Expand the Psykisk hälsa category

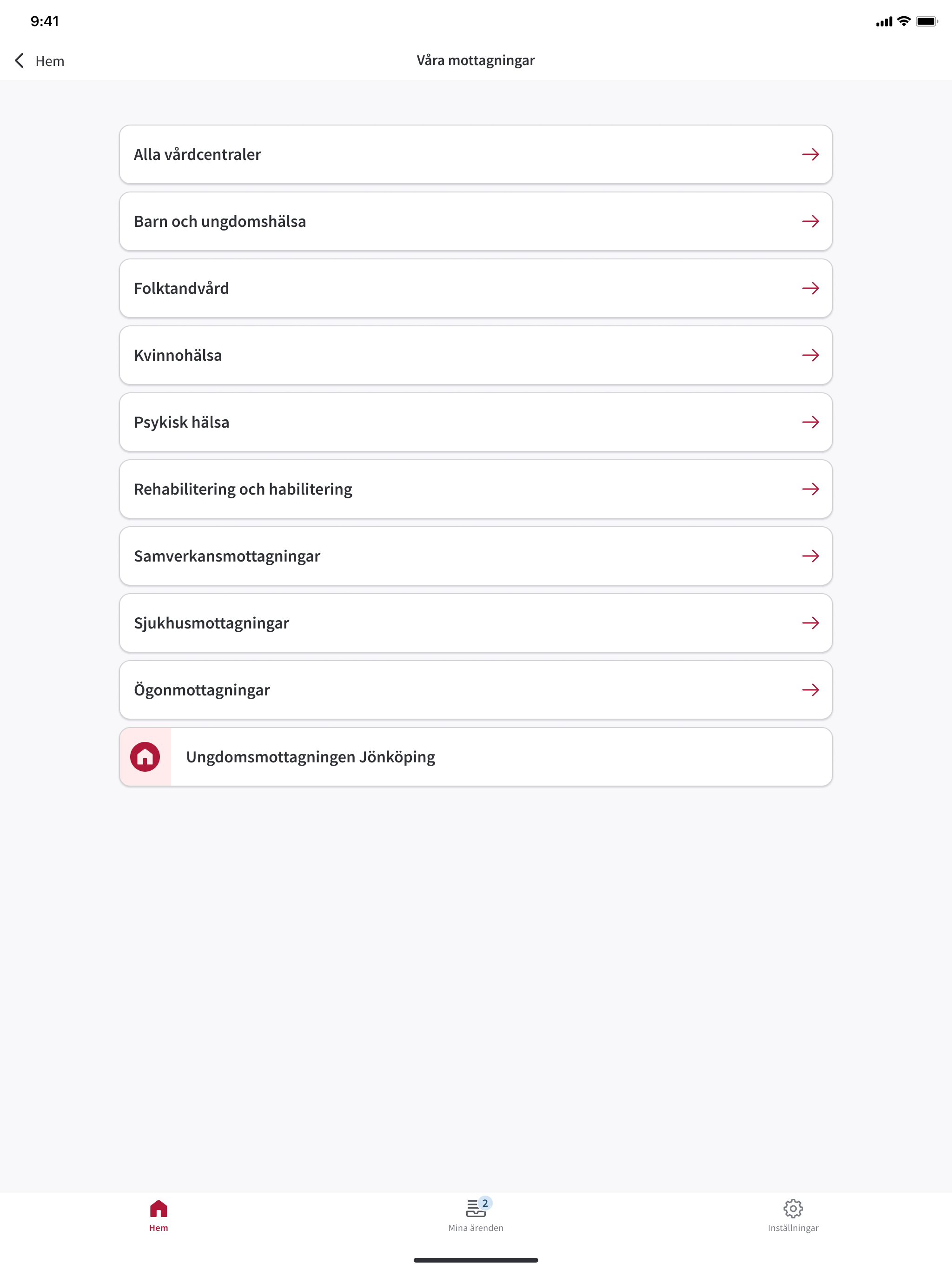[x=476, y=422]
